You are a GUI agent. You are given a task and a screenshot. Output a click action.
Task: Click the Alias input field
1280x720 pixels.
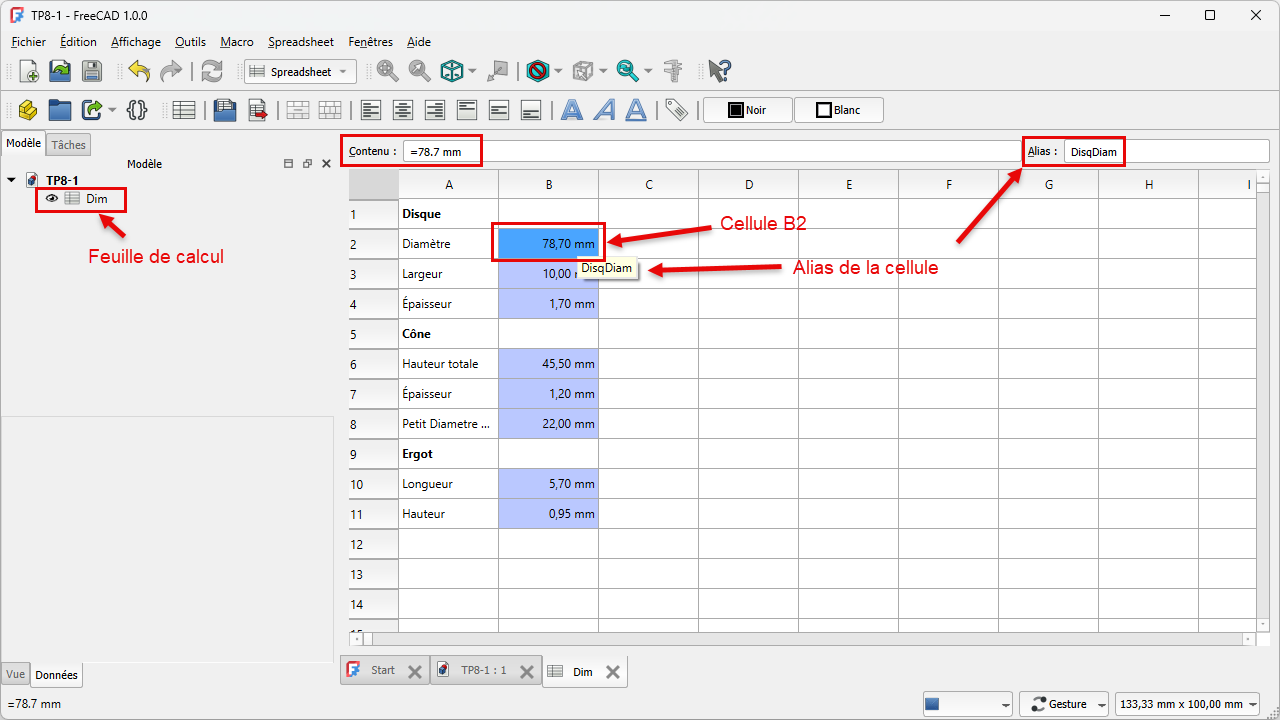pyautogui.click(x=1166, y=152)
